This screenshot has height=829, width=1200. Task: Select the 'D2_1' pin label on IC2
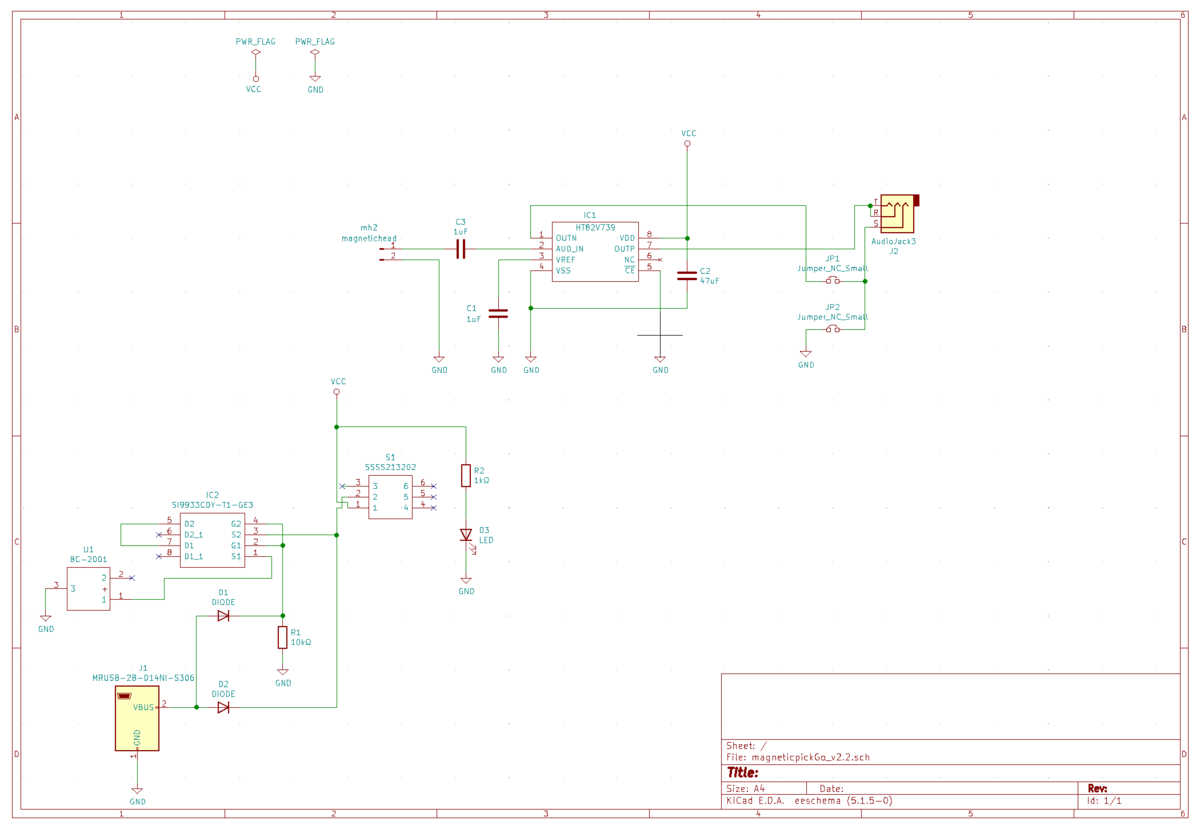pyautogui.click(x=194, y=535)
